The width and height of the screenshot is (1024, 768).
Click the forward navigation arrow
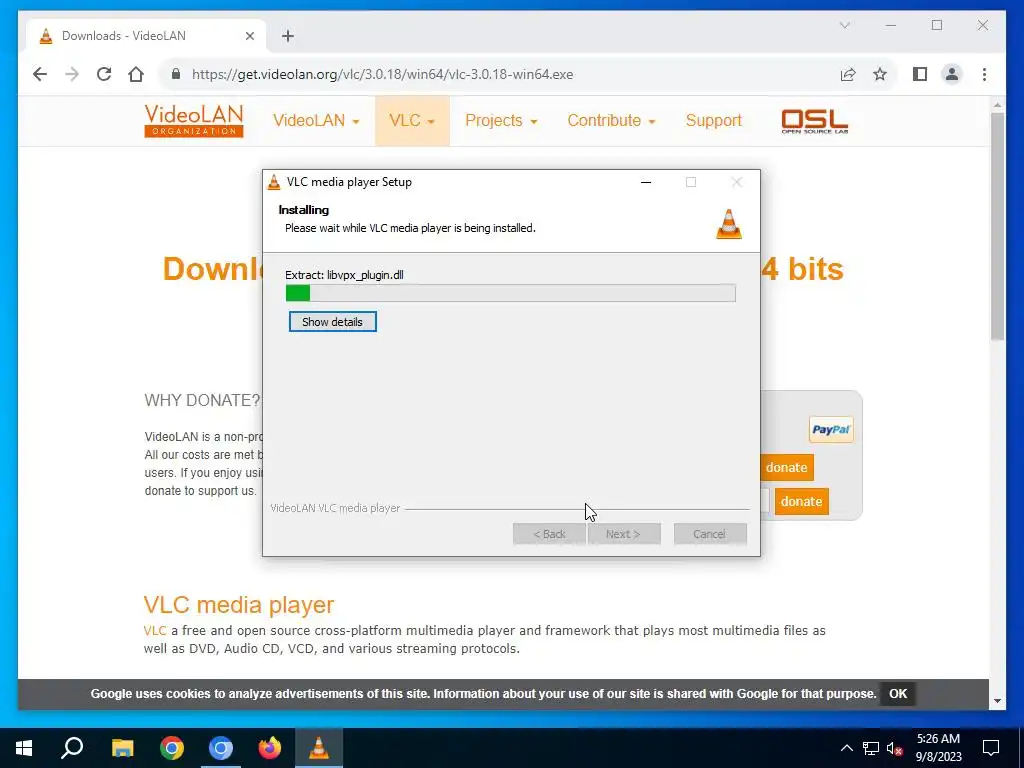click(x=72, y=74)
